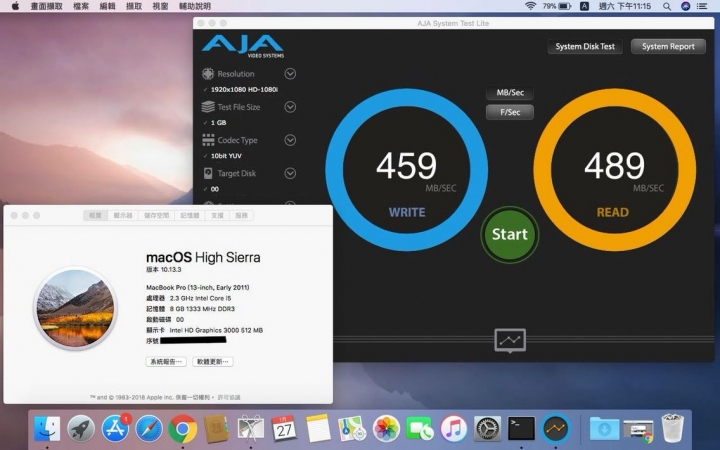Switch units to F/Sec
Screen dimensions: 720x450
tap(510, 112)
